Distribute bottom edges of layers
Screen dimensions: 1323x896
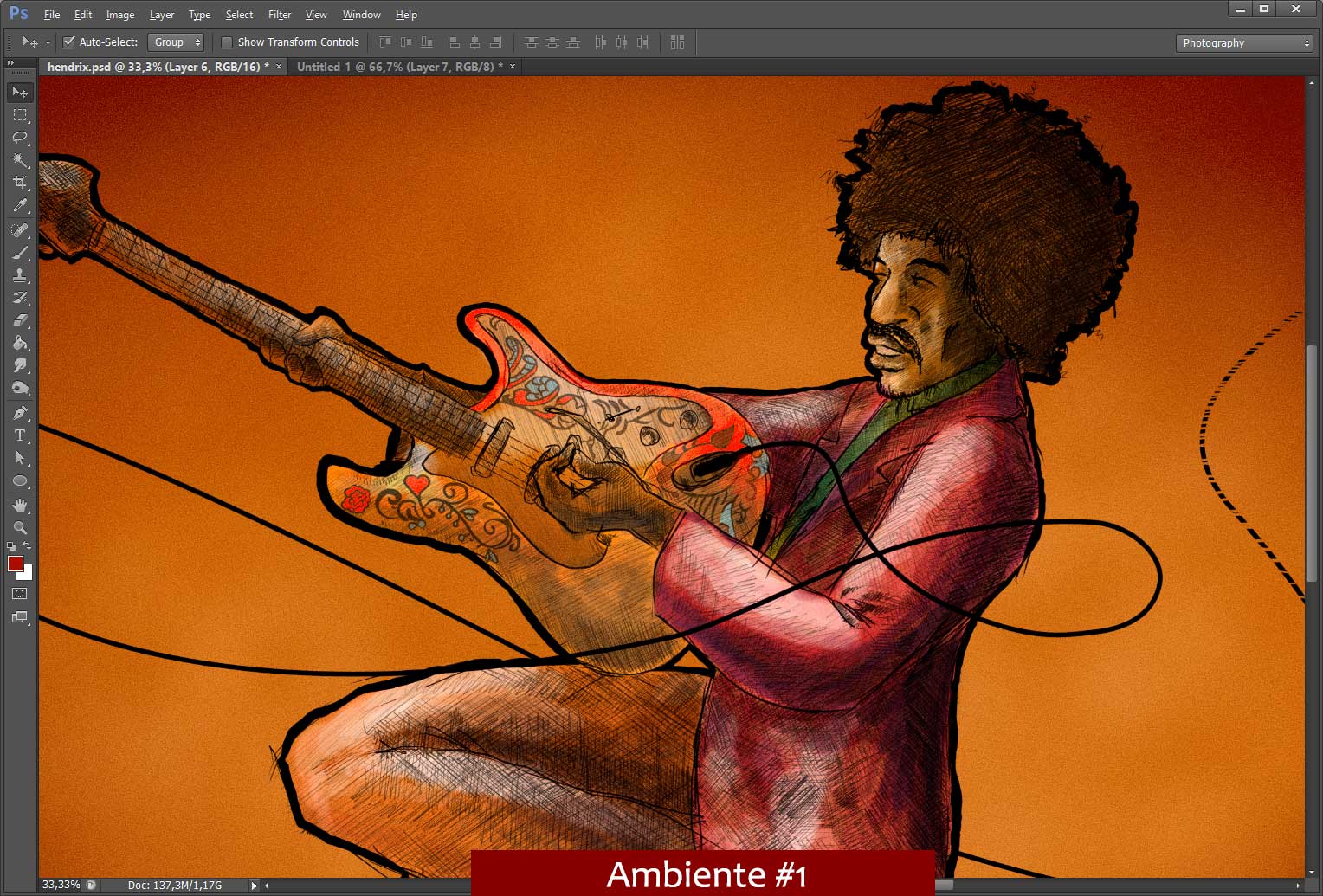573,42
